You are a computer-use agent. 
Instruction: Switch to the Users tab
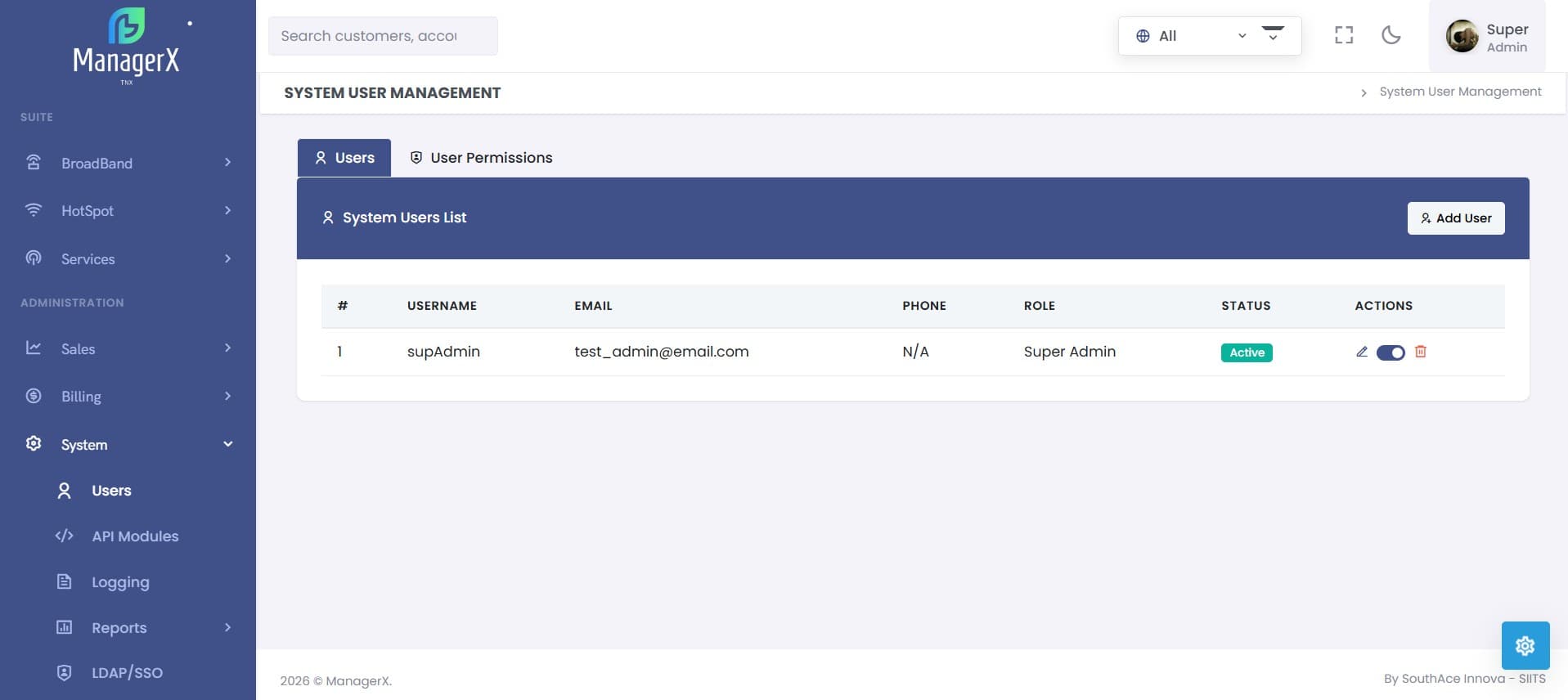344,158
